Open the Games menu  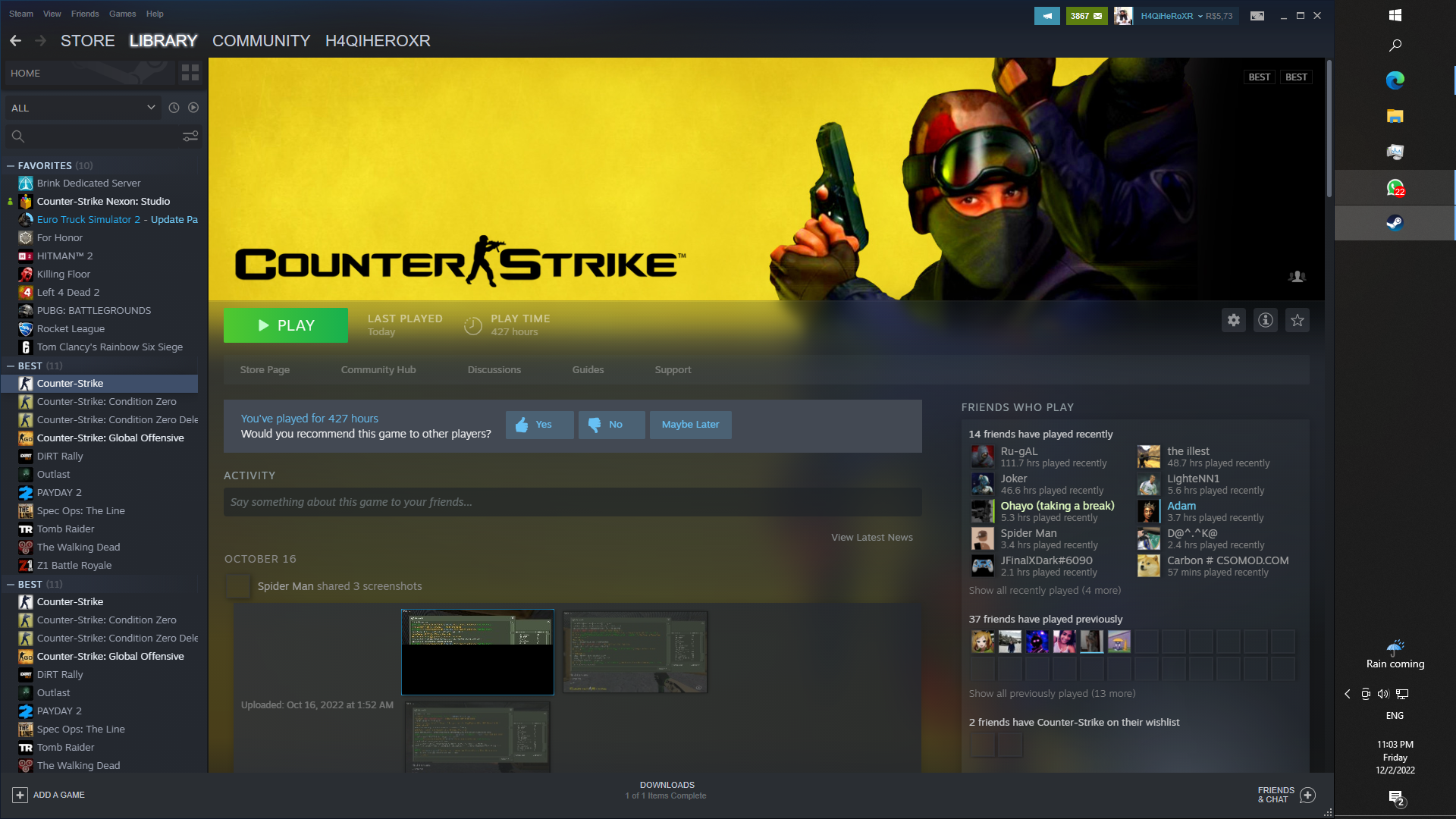[x=122, y=14]
